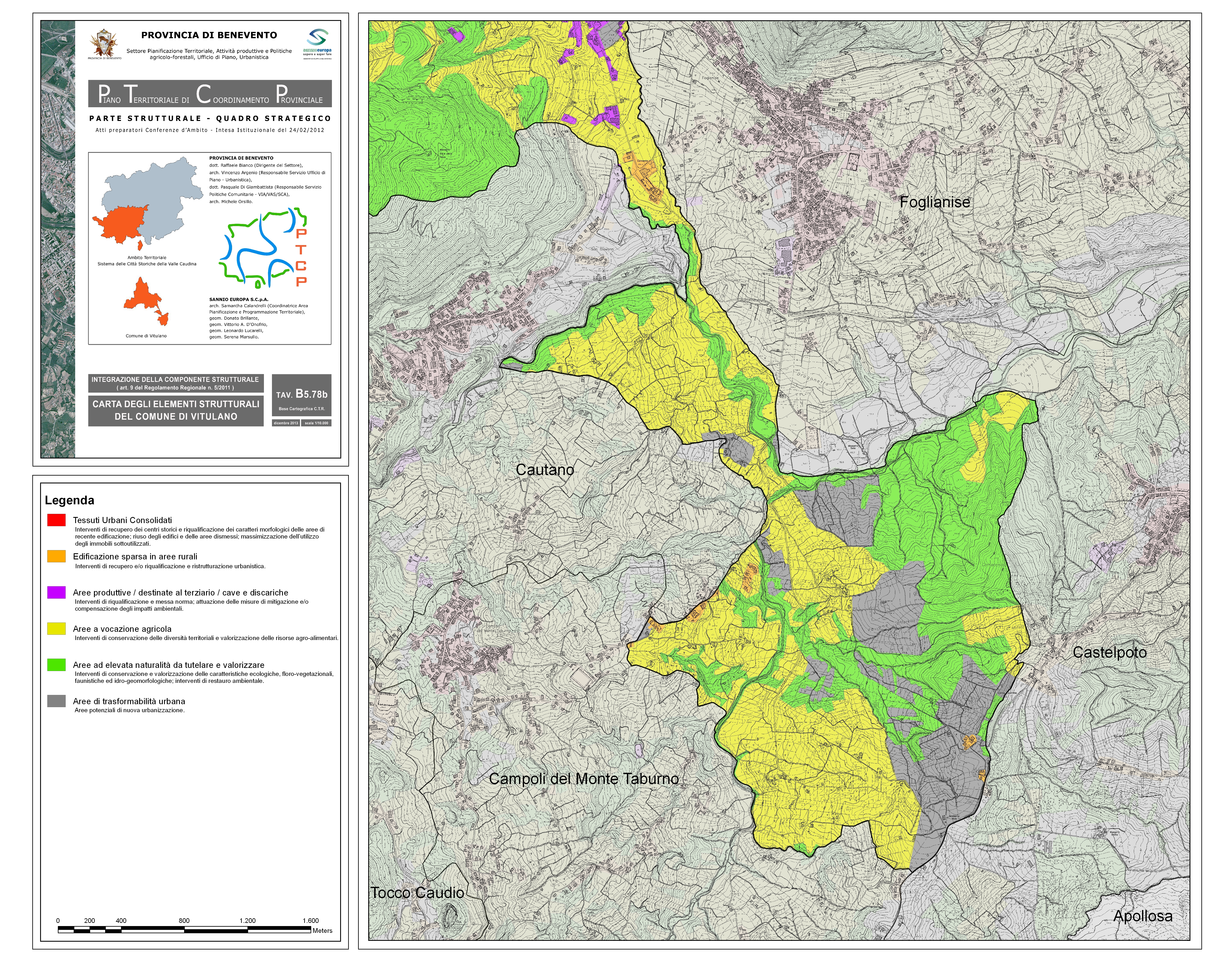
Task: Click the orange Comune di Vitulano silhouette
Action: pyautogui.click(x=146, y=301)
